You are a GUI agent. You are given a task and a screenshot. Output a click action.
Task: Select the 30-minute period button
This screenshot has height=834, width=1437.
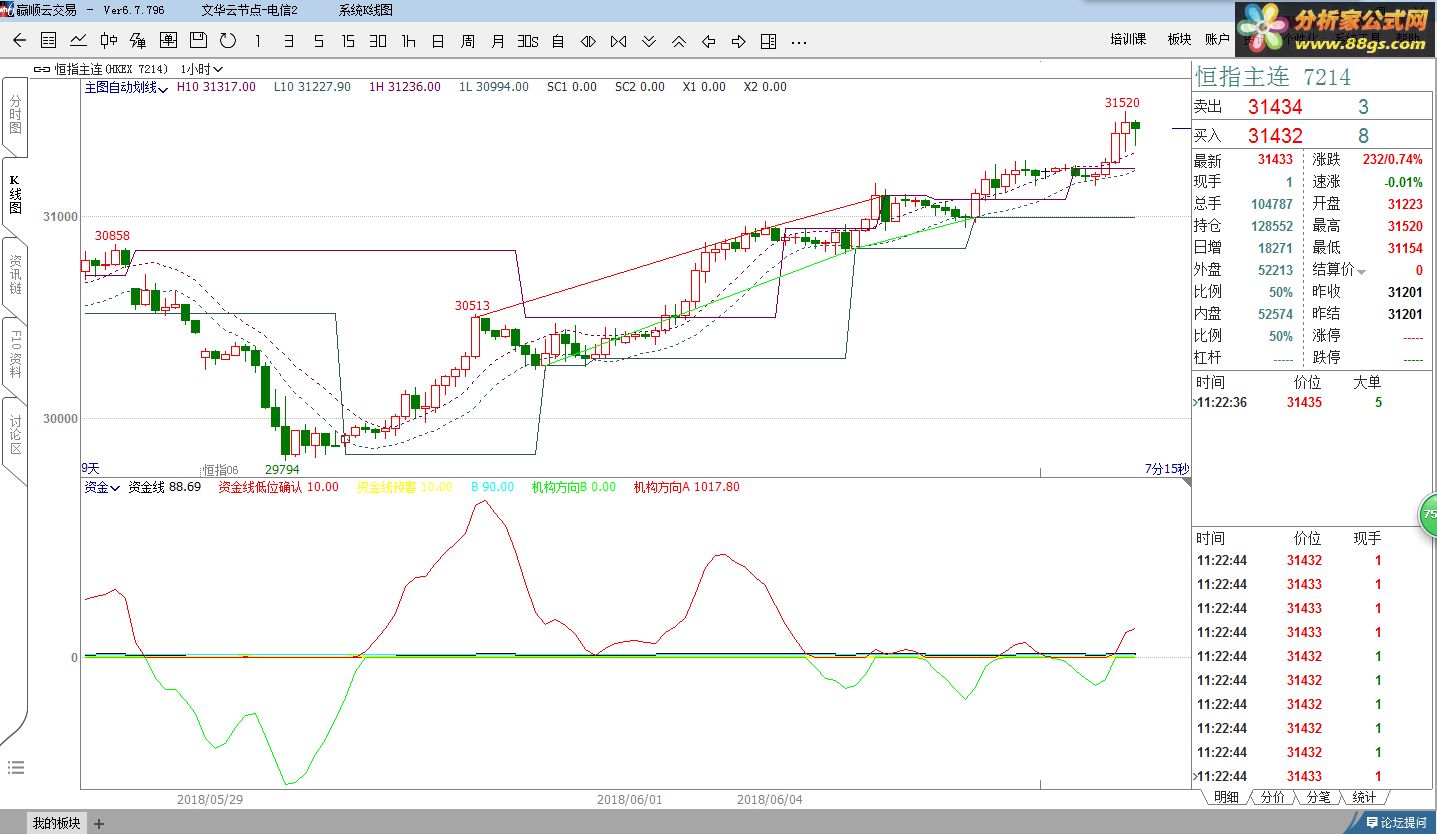[378, 41]
